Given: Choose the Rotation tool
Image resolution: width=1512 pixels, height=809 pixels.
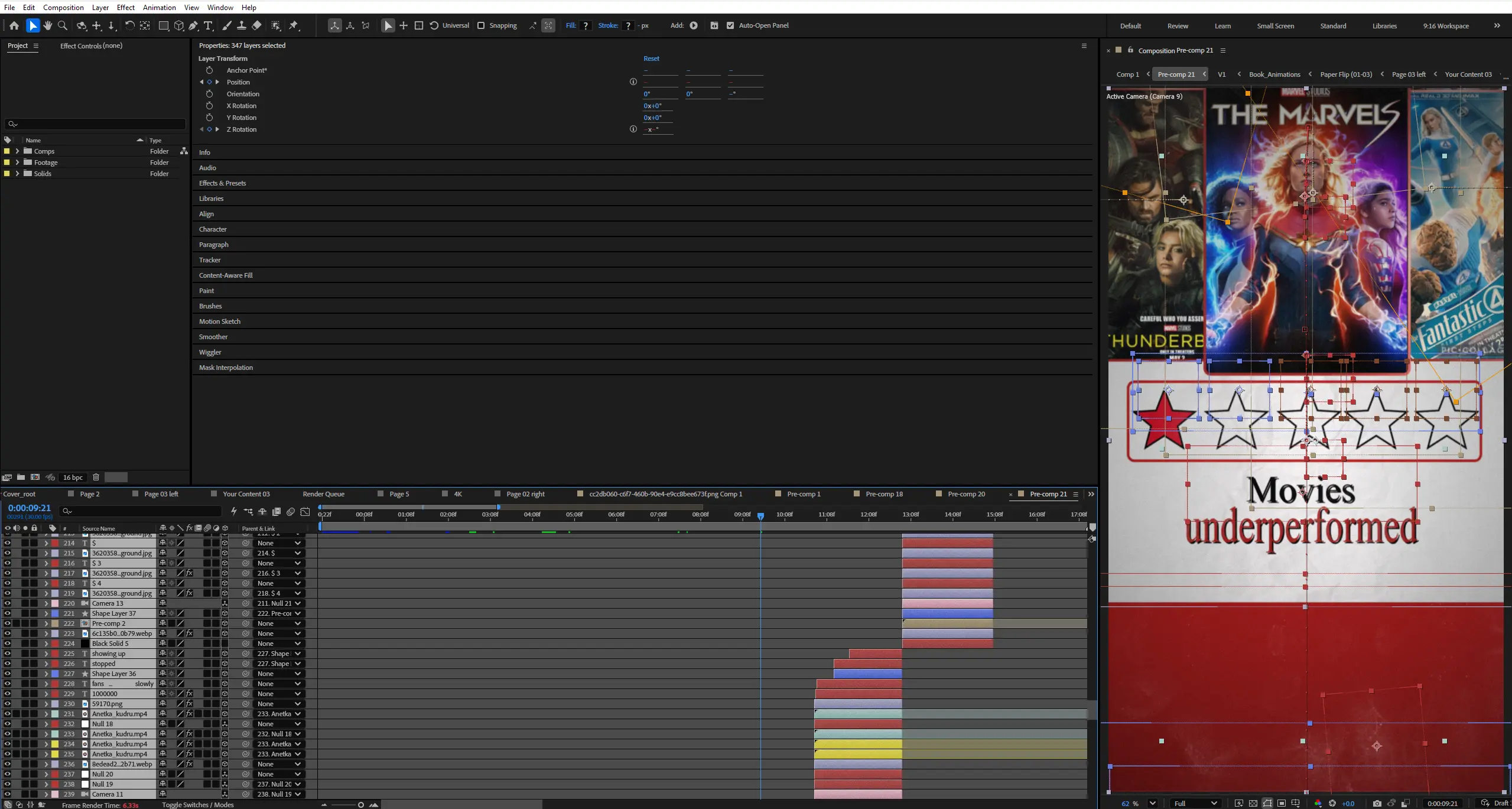Looking at the screenshot, I should [x=129, y=25].
